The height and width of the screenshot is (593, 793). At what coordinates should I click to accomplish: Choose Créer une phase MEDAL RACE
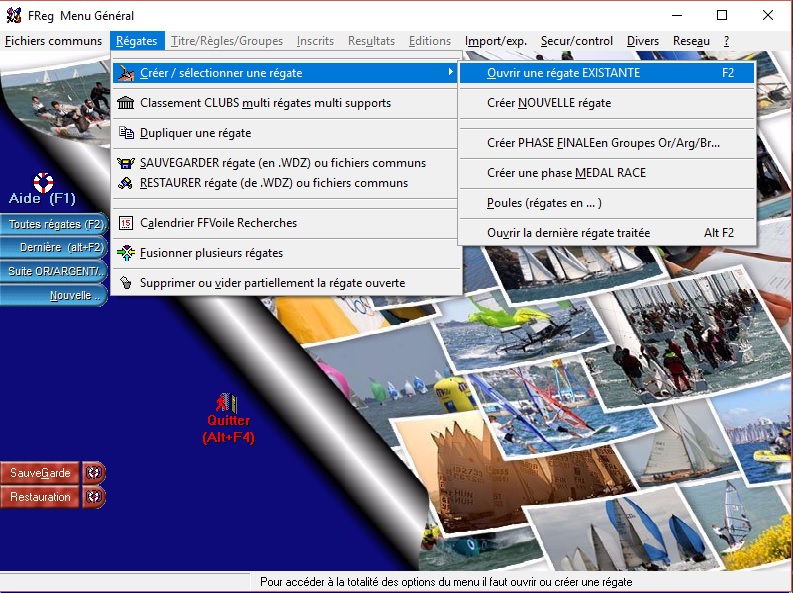(x=607, y=173)
